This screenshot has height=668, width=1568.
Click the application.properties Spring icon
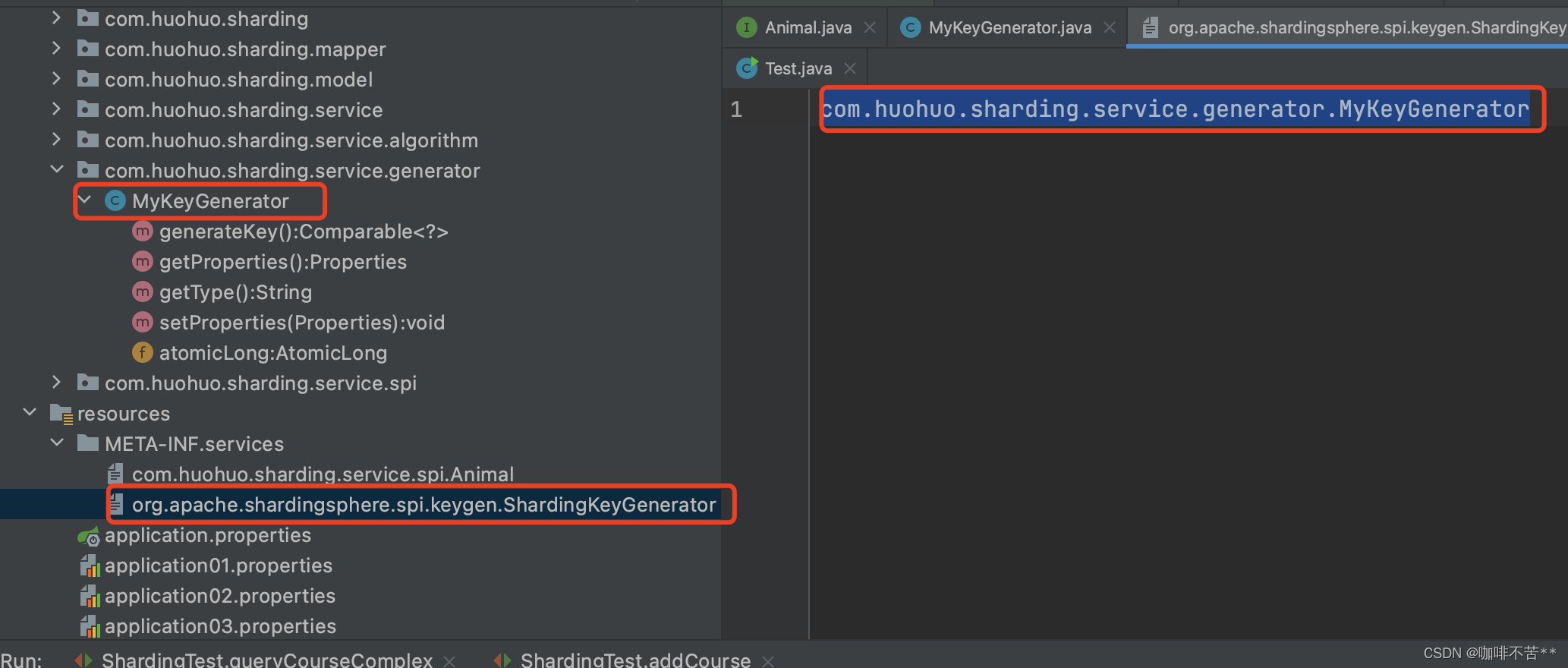(x=88, y=536)
